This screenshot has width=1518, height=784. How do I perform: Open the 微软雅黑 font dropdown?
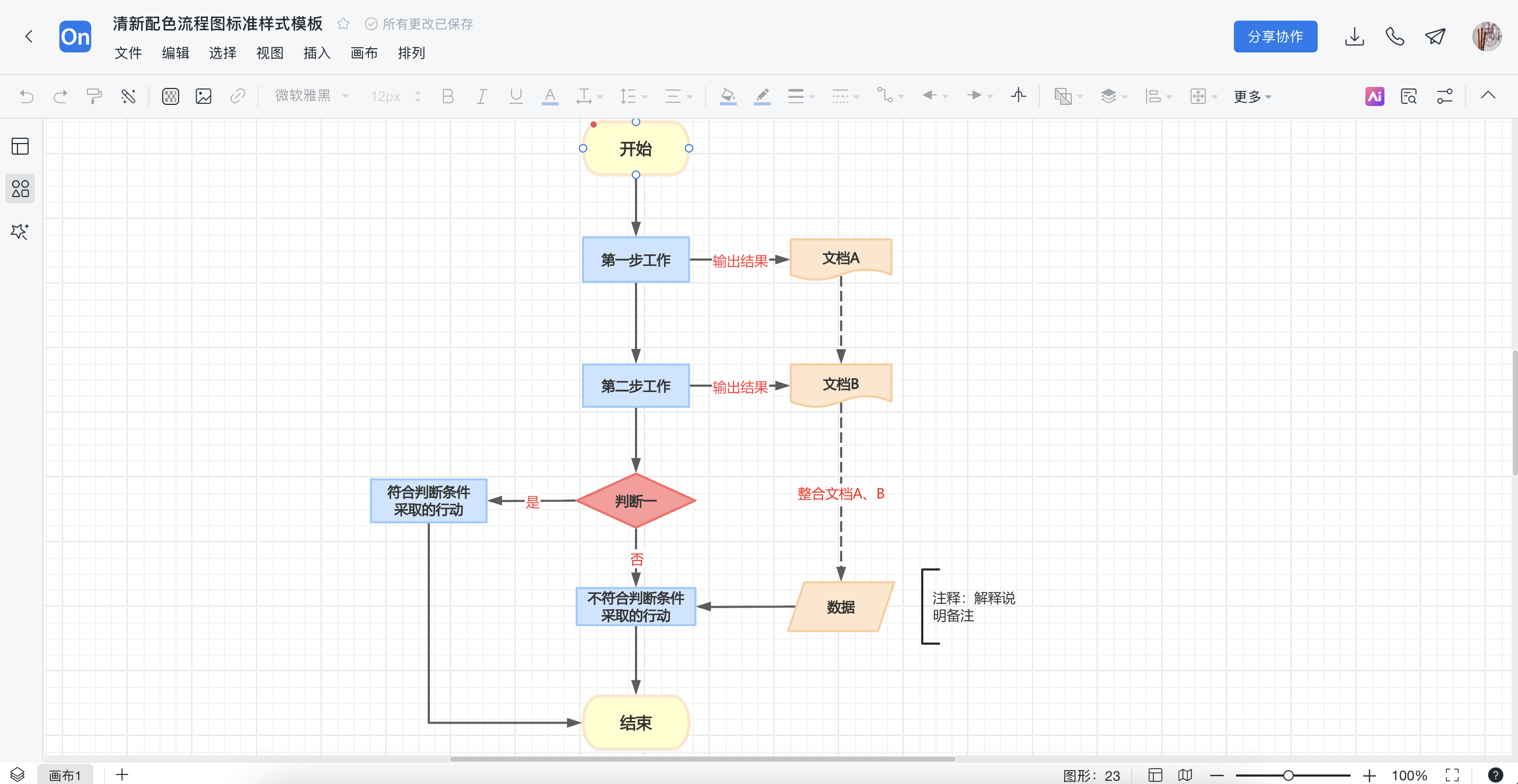coord(312,96)
